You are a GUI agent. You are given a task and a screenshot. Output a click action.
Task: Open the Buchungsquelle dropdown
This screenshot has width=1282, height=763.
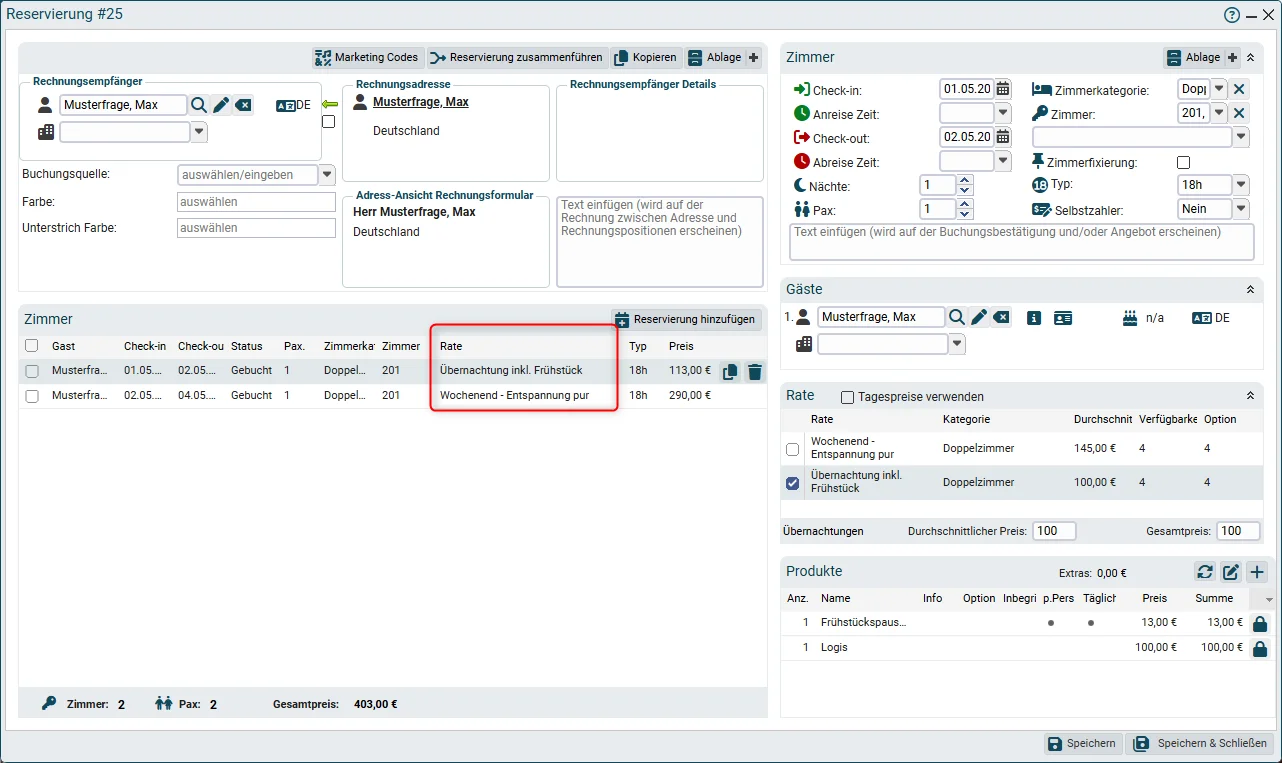pos(327,175)
